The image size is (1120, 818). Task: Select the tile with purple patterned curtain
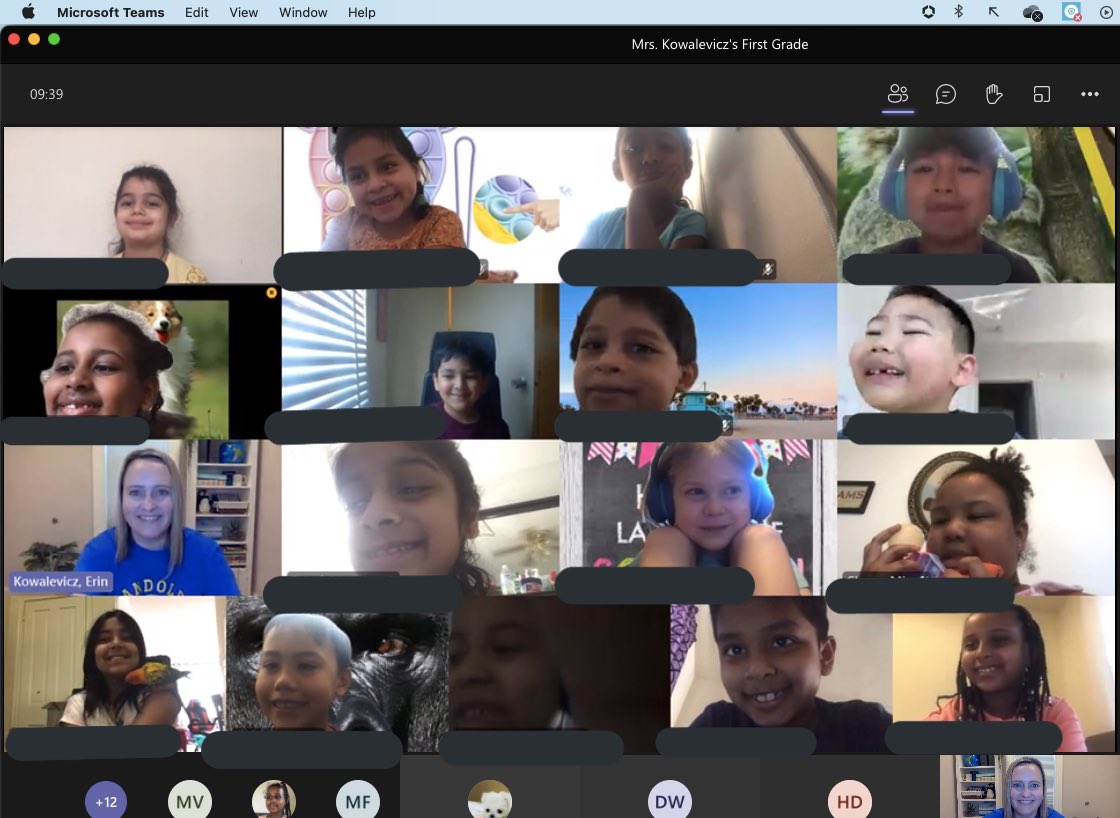coord(781,674)
